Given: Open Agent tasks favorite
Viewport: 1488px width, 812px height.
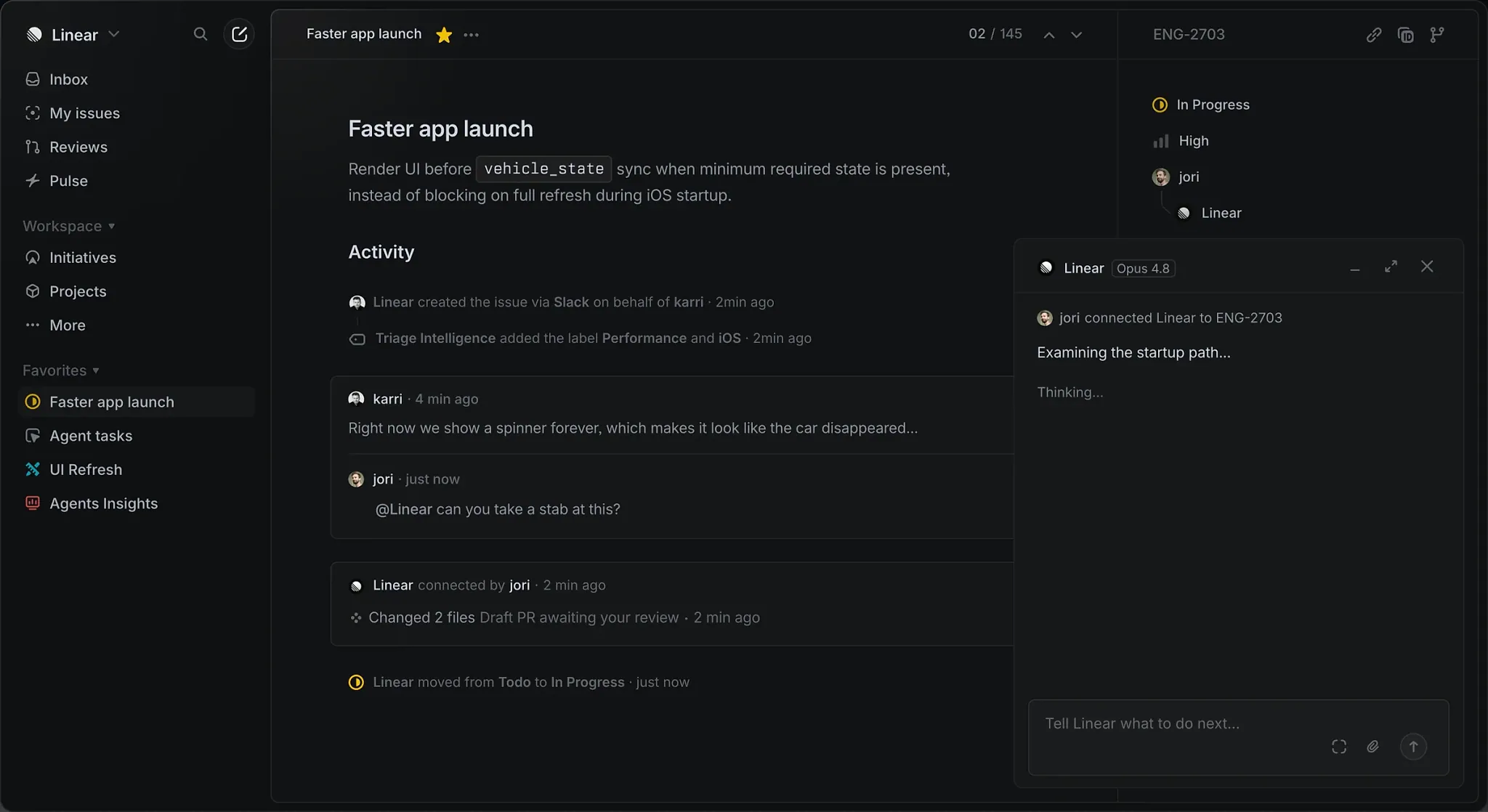Looking at the screenshot, I should click(137, 436).
